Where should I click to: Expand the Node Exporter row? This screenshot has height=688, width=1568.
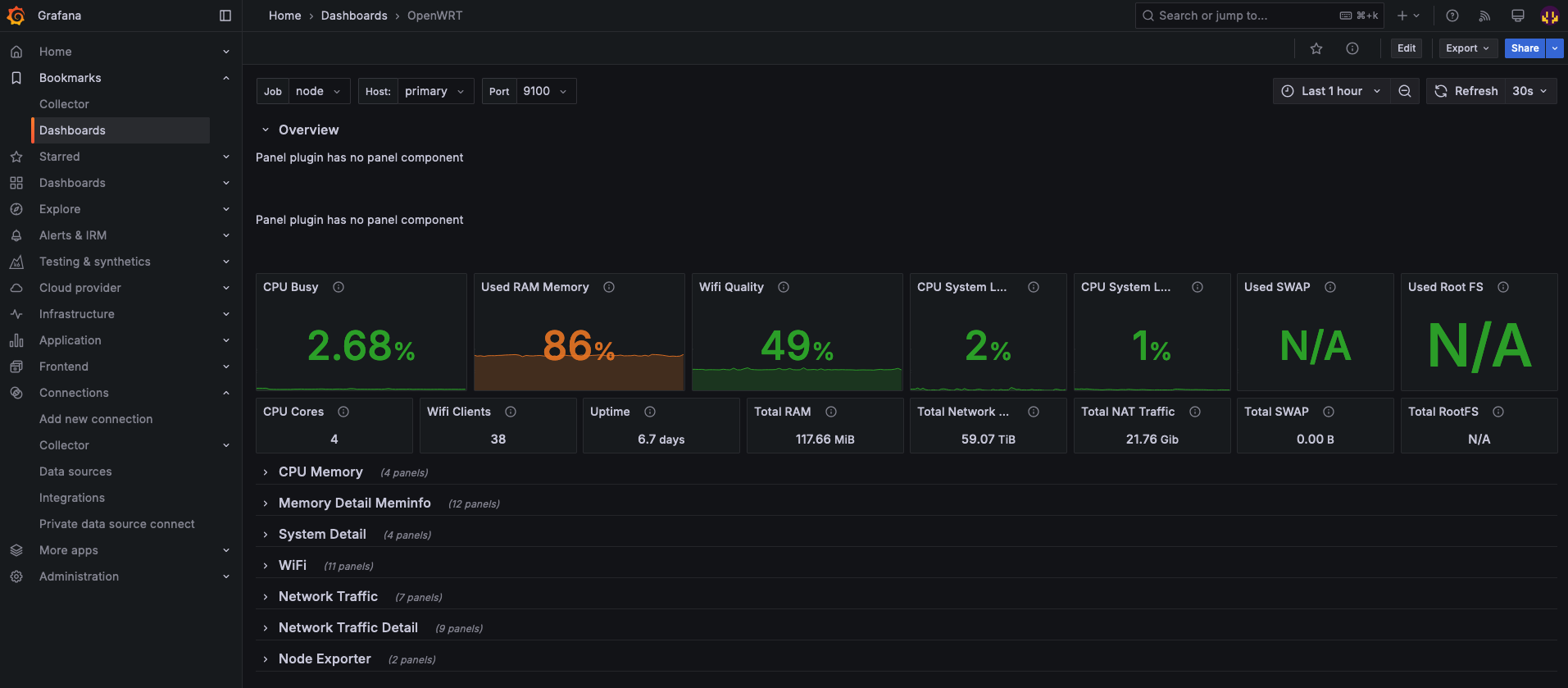[x=266, y=659]
